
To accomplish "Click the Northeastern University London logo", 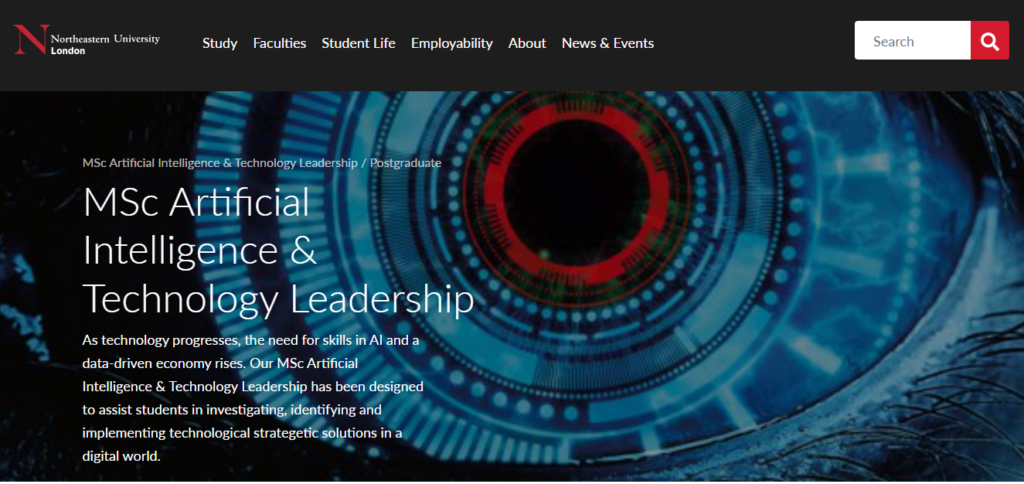I will 86,40.
